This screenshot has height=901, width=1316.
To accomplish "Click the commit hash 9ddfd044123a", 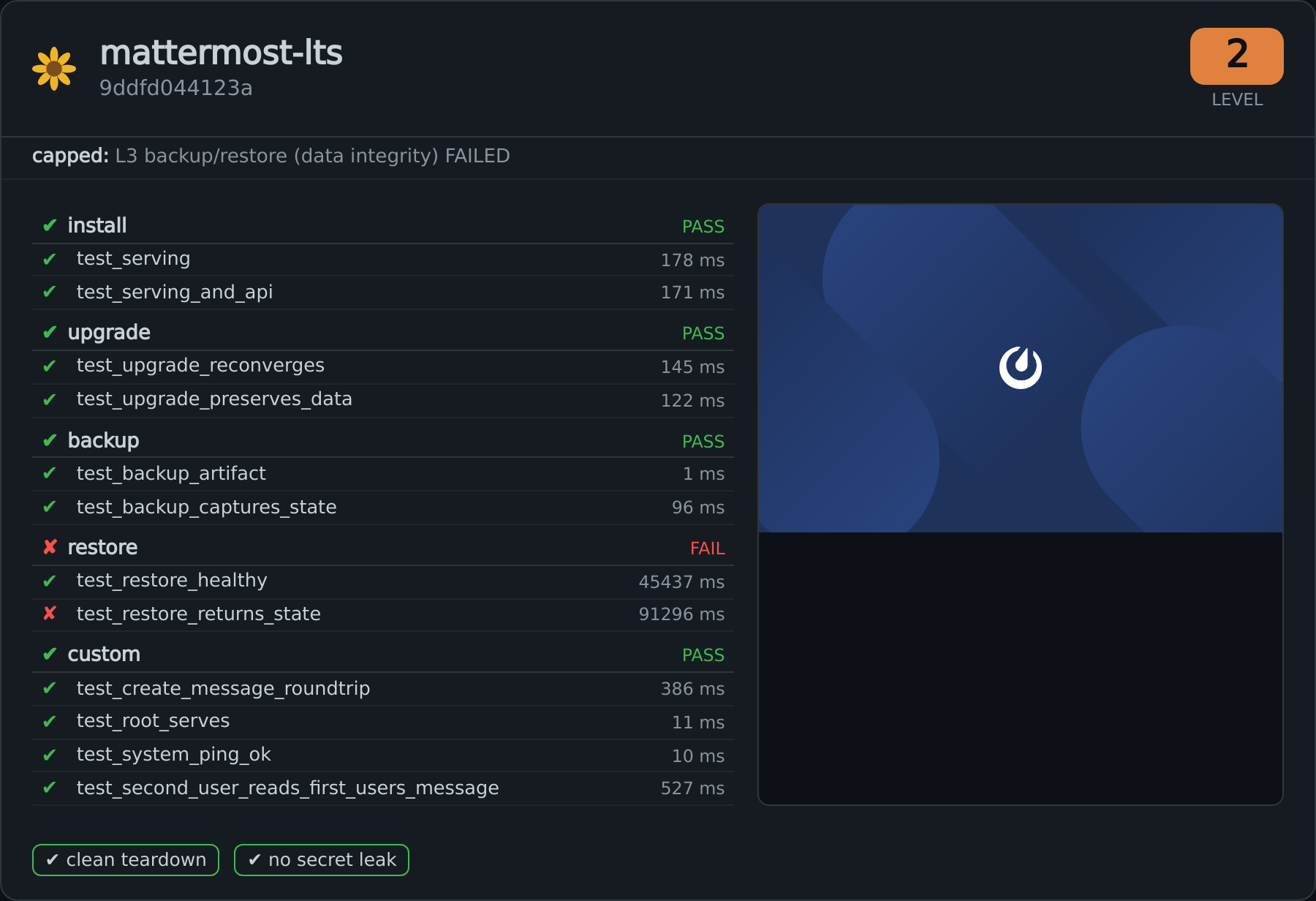I will [x=176, y=88].
